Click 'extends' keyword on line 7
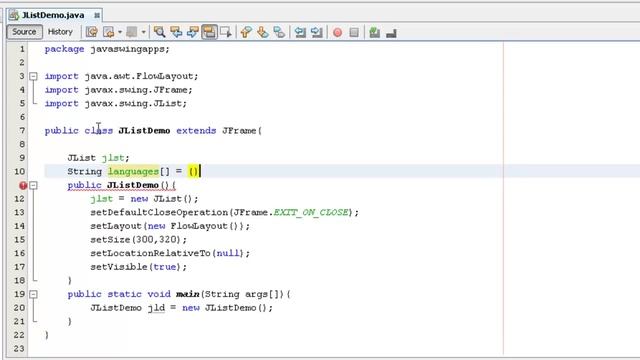Image resolution: width=640 pixels, height=360 pixels. click(x=196, y=131)
